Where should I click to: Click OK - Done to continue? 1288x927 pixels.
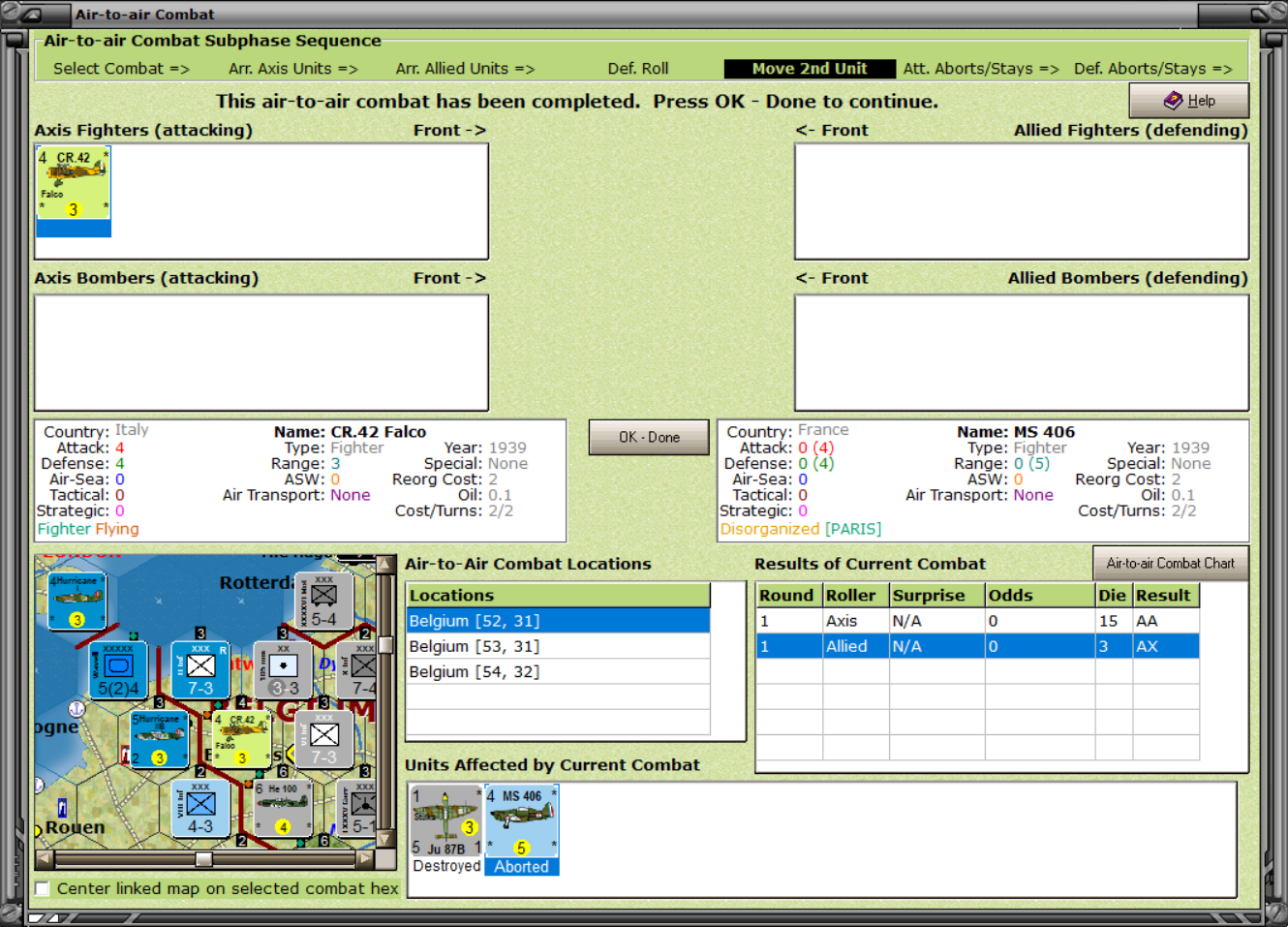(649, 437)
